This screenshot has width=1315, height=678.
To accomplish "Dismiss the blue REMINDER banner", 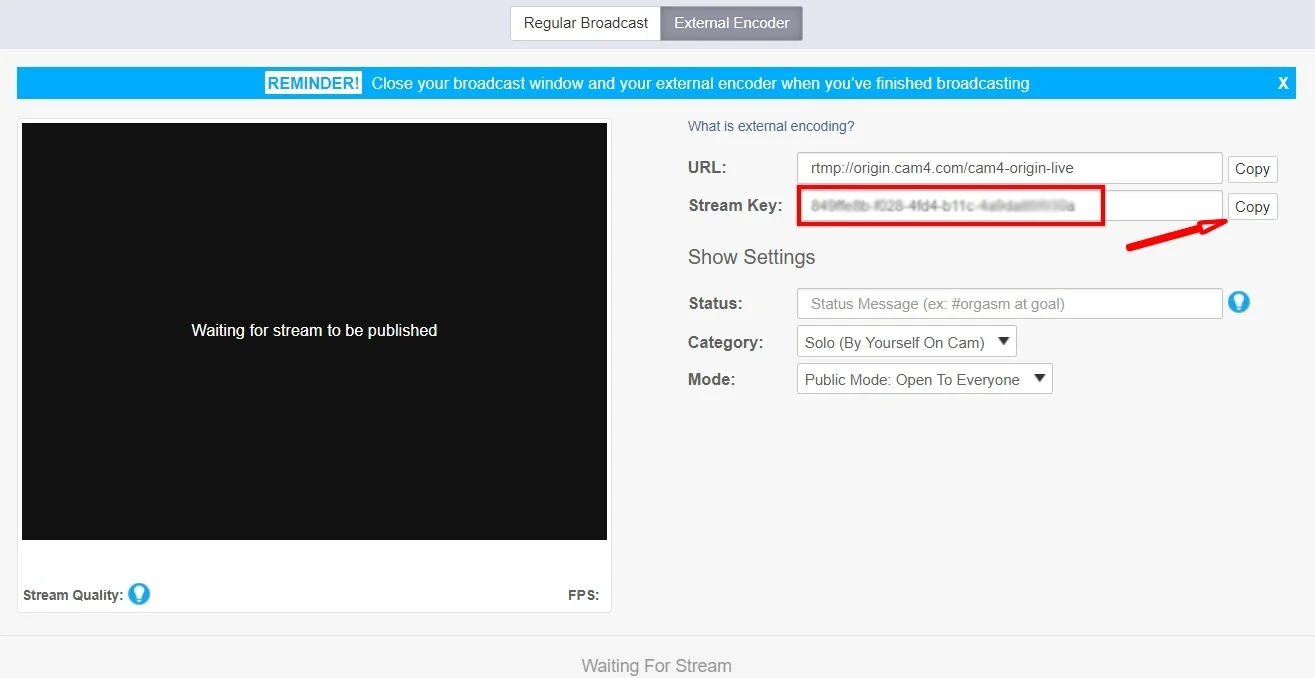I will point(1283,83).
